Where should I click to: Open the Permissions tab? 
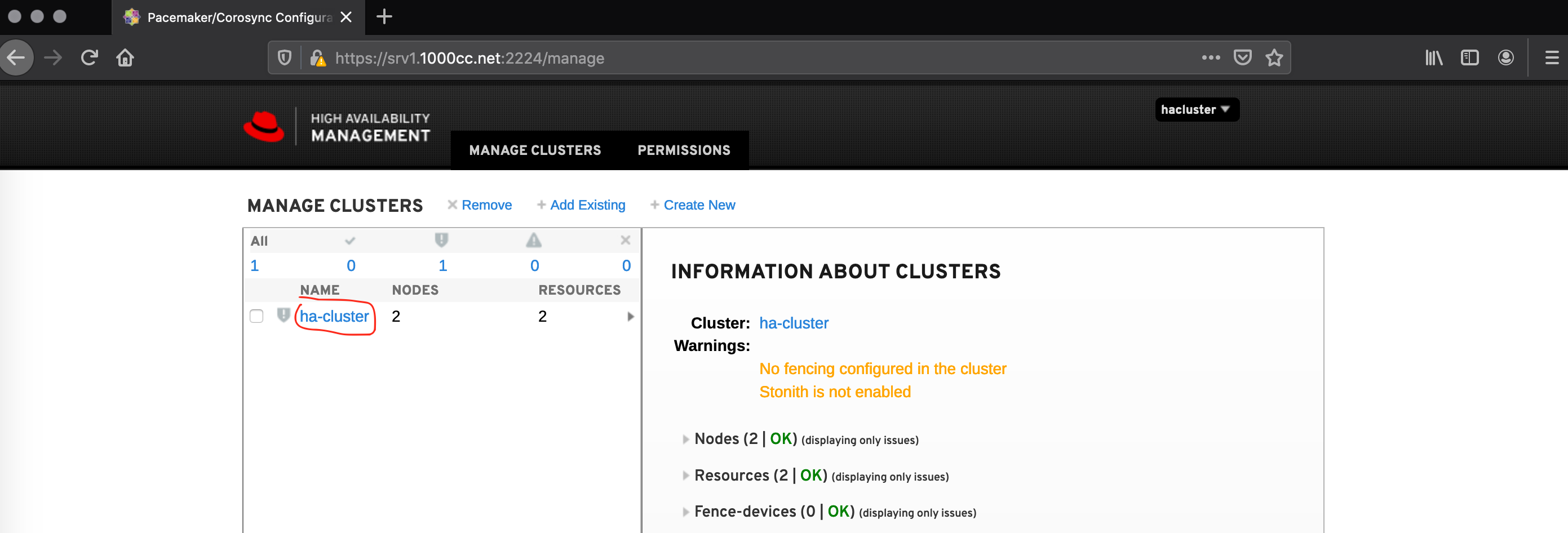click(x=684, y=150)
